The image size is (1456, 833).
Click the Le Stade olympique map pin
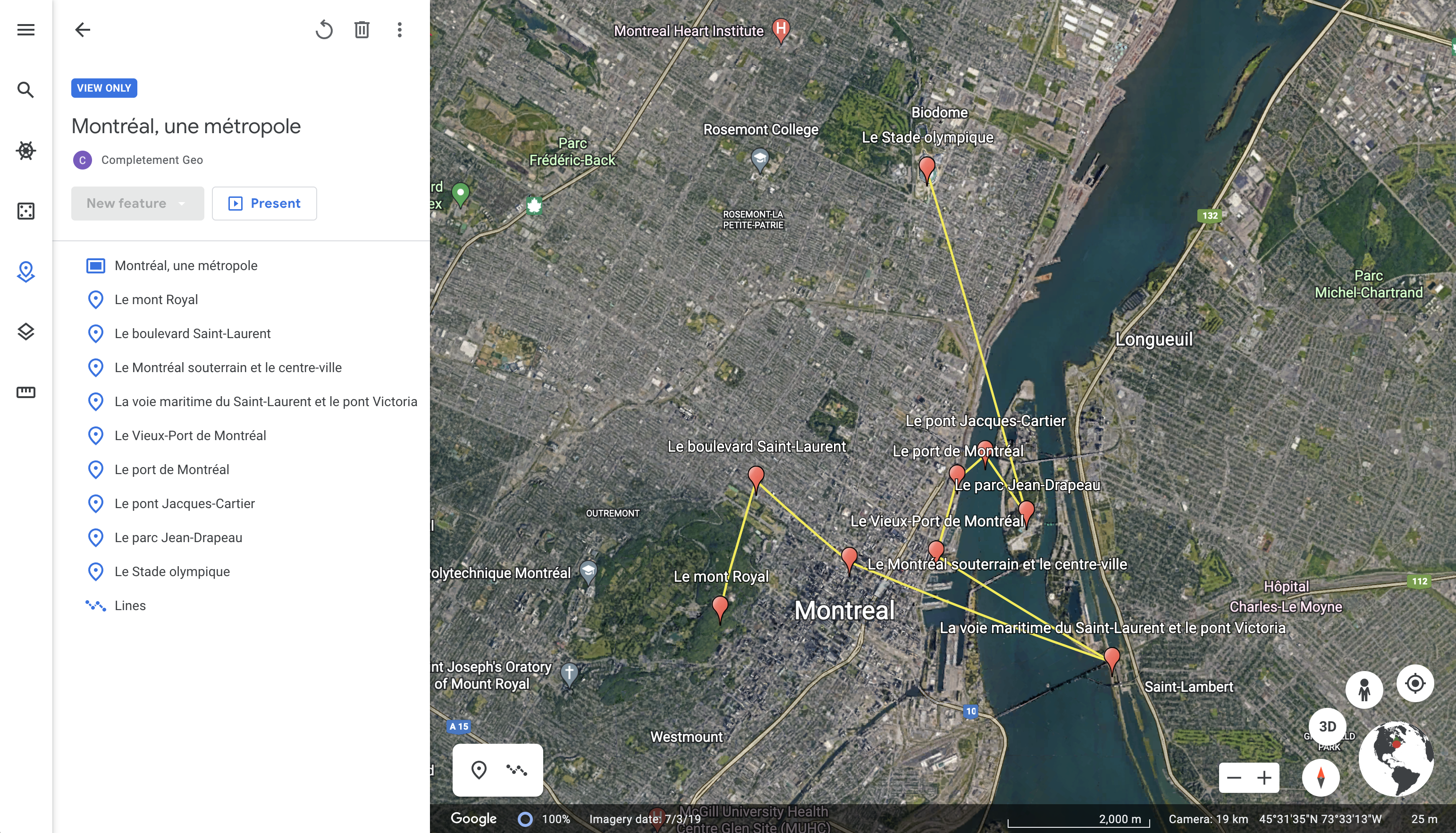point(926,169)
